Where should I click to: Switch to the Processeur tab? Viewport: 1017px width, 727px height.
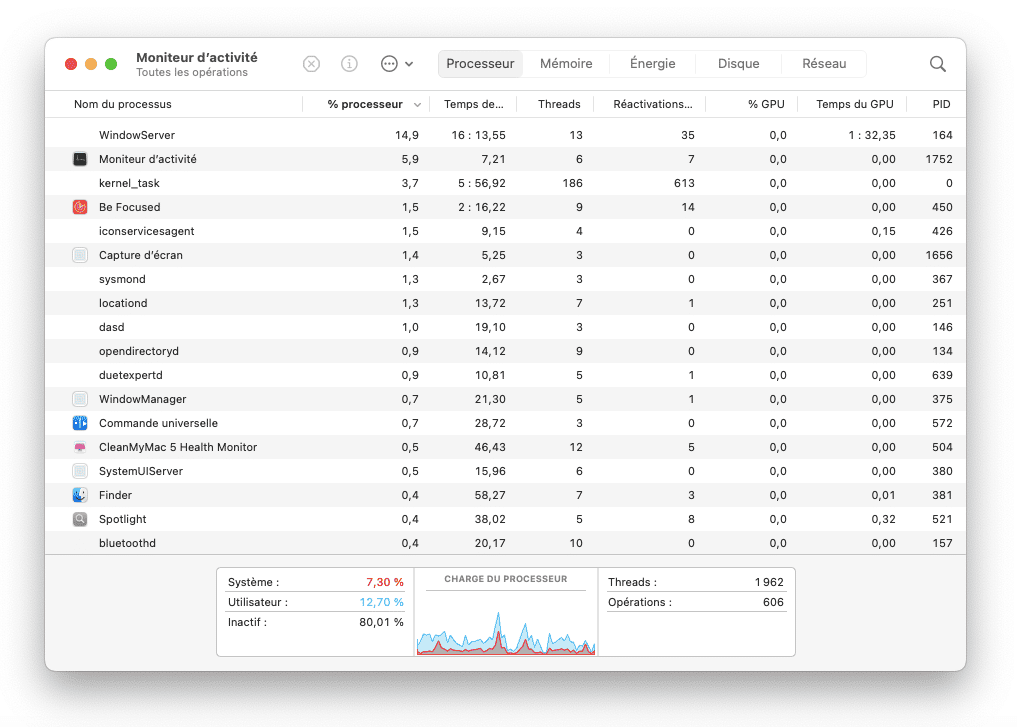click(x=480, y=64)
